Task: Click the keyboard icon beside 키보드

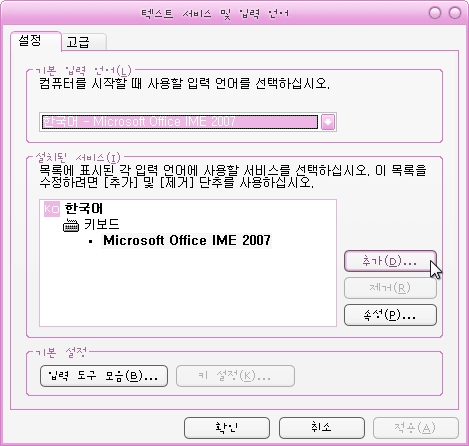Action: point(71,226)
